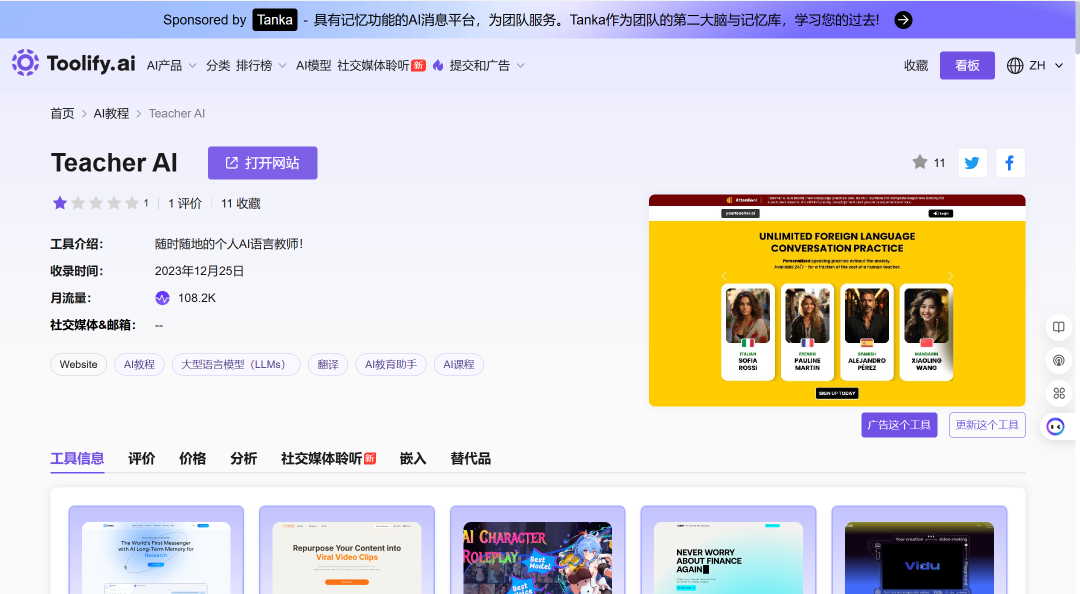Switch to the 社交媒体聆听 tab
The image size is (1080, 594).
point(328,459)
